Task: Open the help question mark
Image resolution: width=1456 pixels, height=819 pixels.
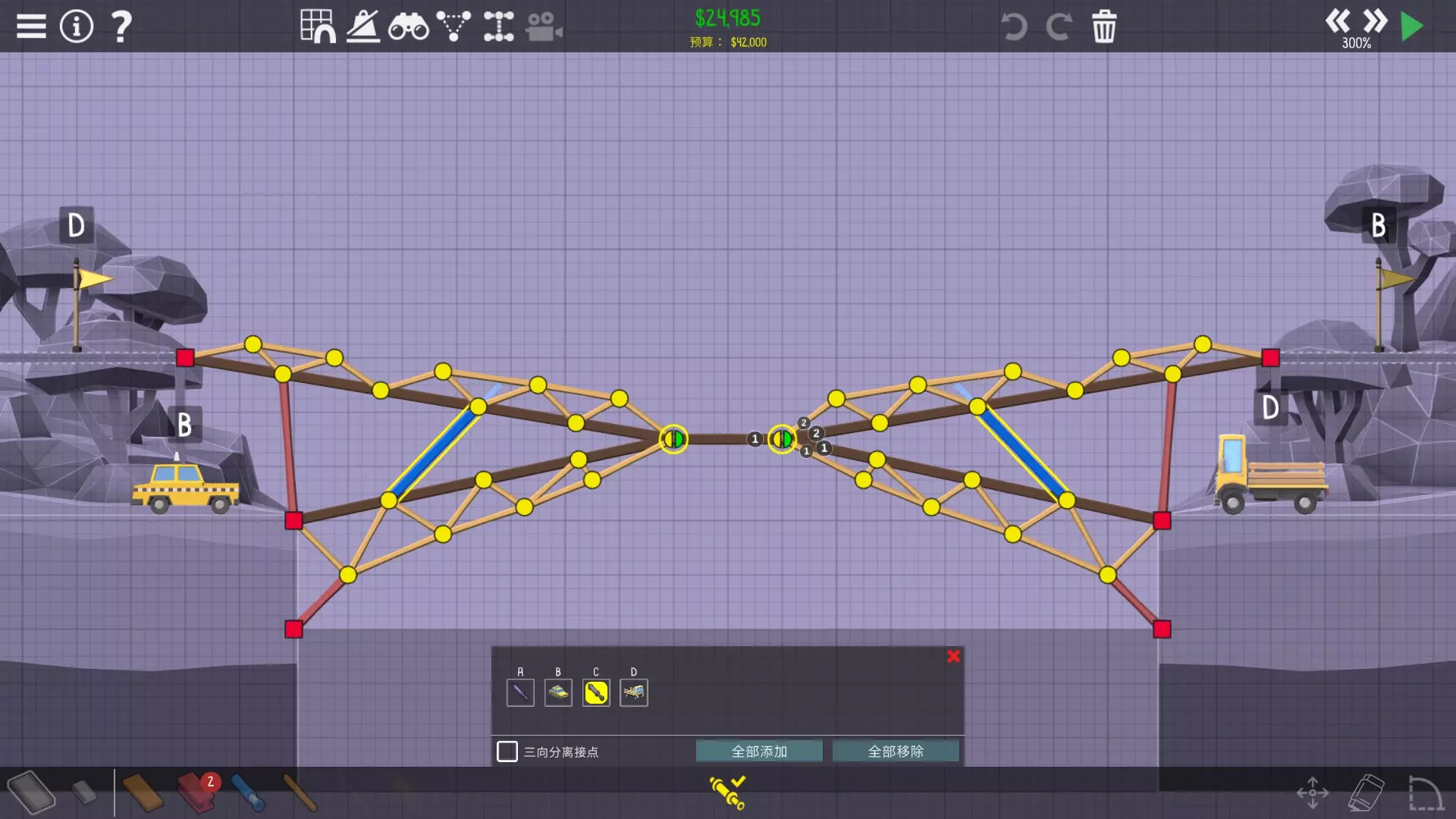Action: [x=121, y=27]
